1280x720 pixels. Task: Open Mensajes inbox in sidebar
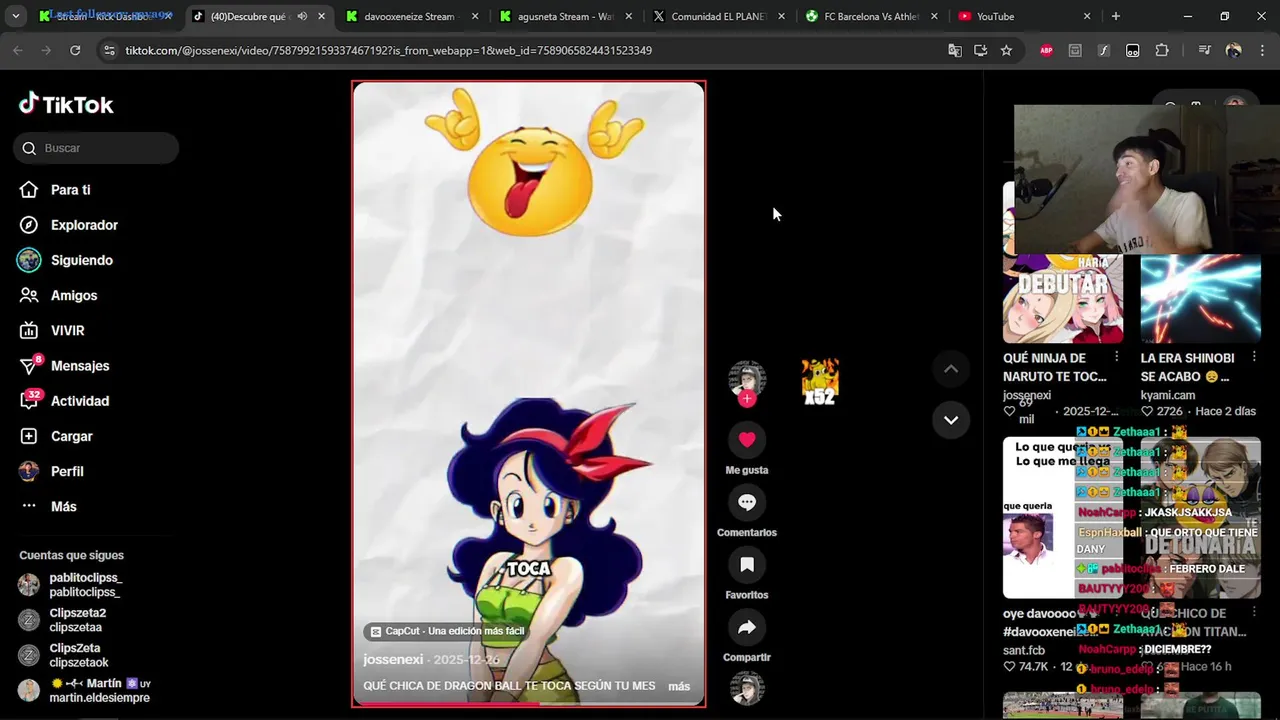(80, 366)
